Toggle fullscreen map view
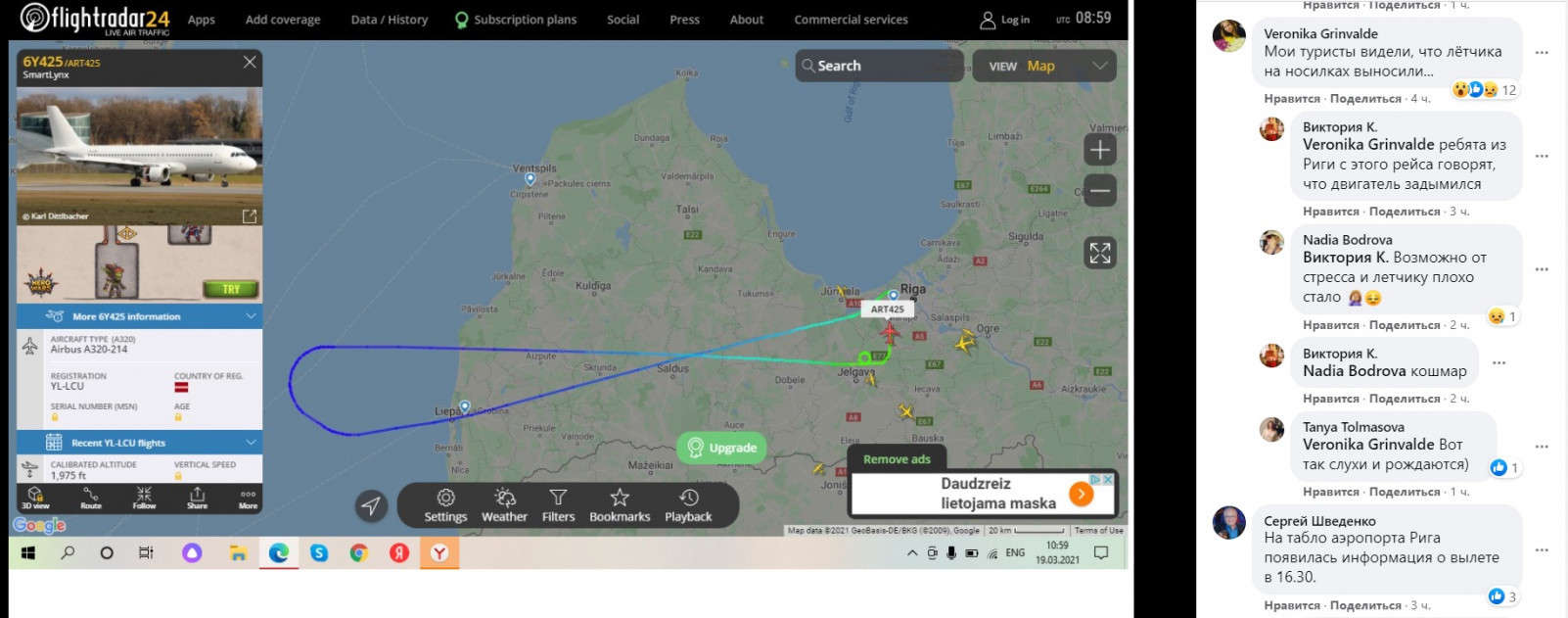The height and width of the screenshot is (618, 1568). pyautogui.click(x=1100, y=253)
